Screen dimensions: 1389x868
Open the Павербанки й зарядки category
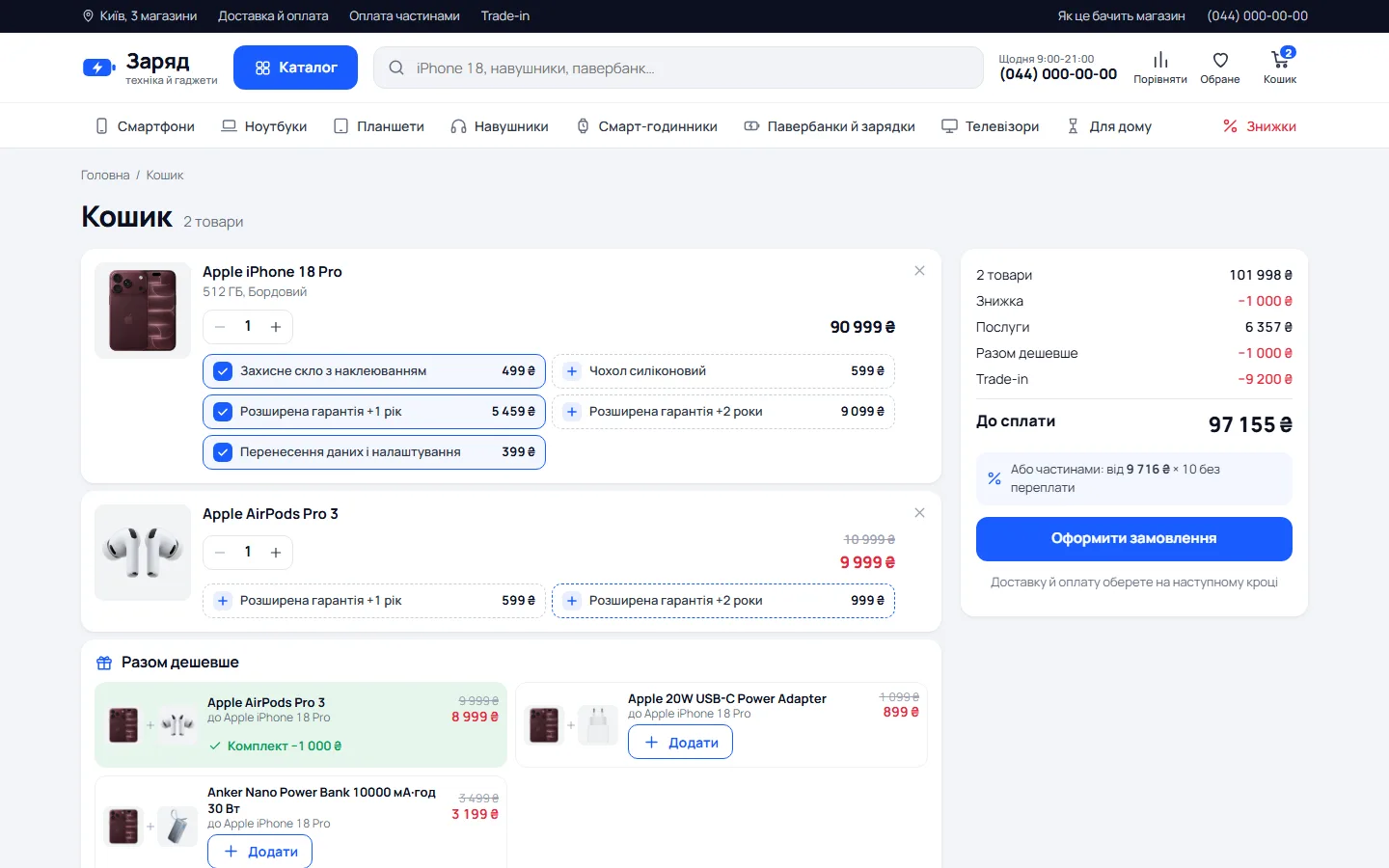(x=830, y=126)
